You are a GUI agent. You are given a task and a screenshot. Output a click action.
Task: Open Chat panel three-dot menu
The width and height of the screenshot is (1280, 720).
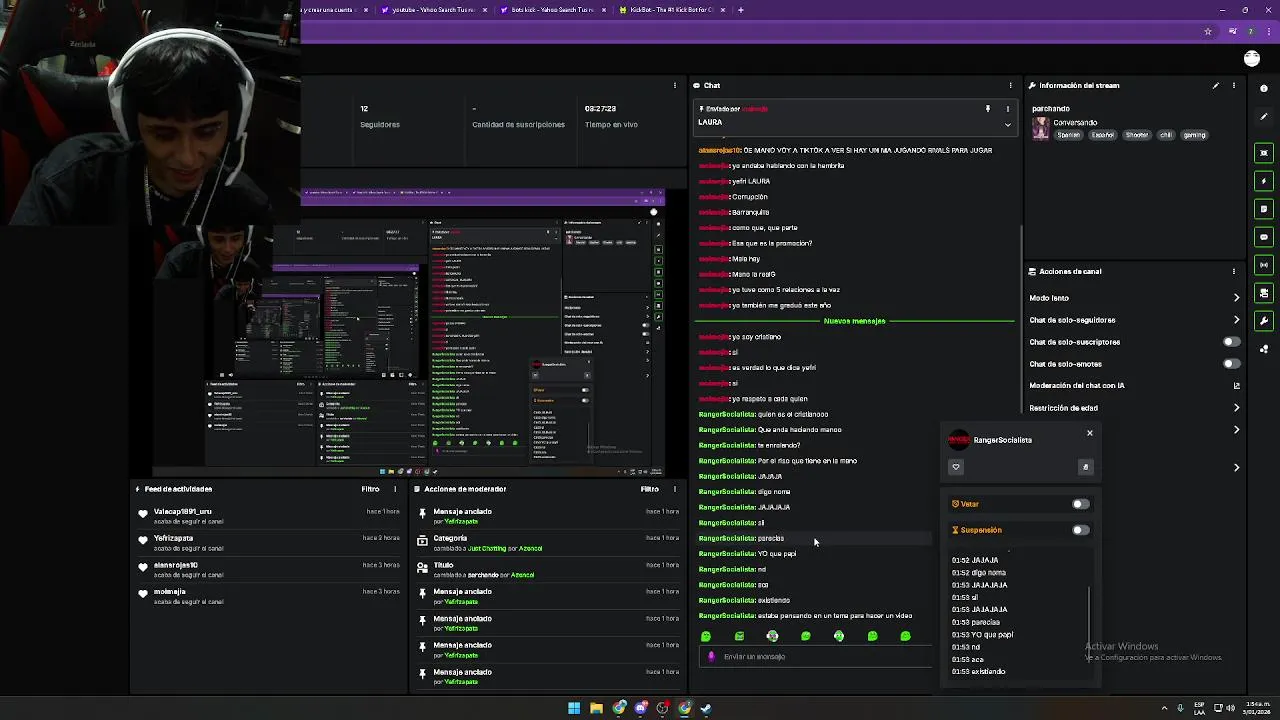[x=1010, y=85]
